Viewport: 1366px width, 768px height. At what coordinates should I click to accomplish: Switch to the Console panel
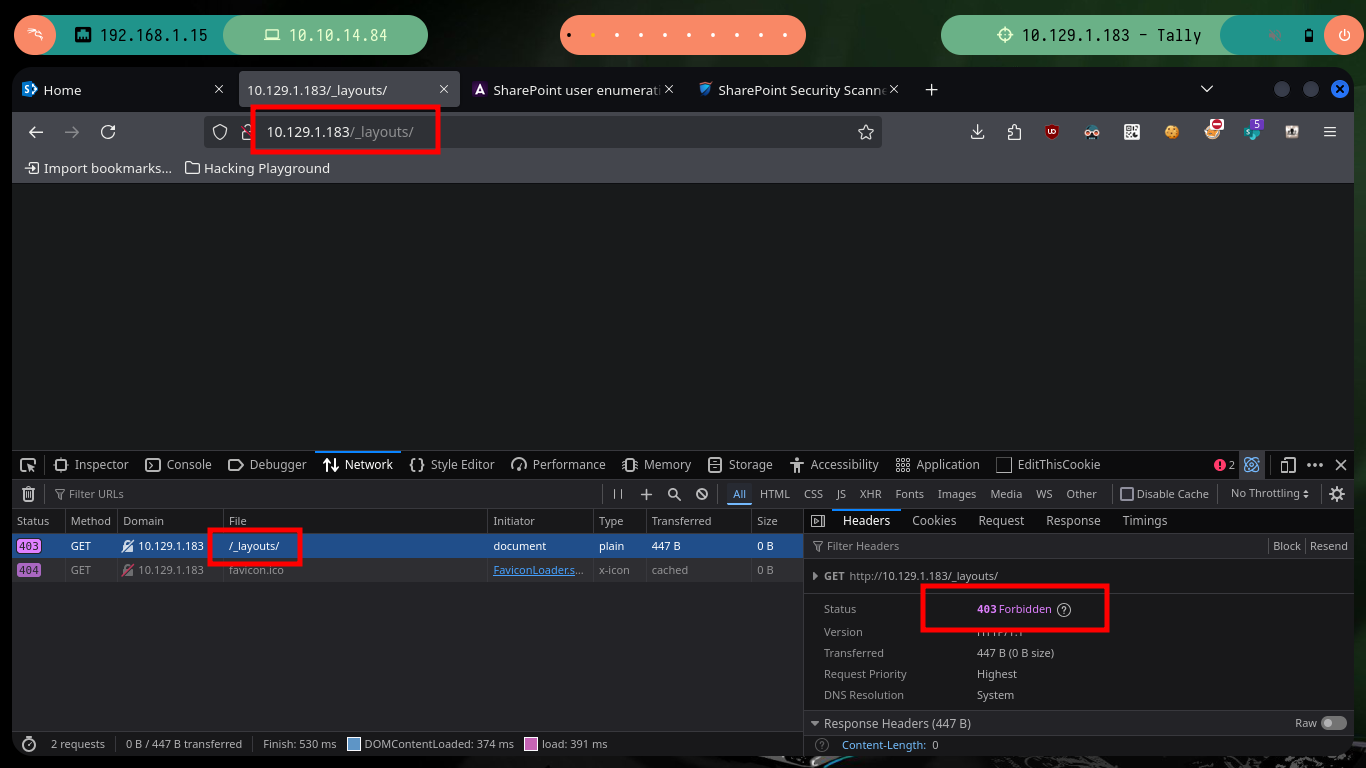179,465
